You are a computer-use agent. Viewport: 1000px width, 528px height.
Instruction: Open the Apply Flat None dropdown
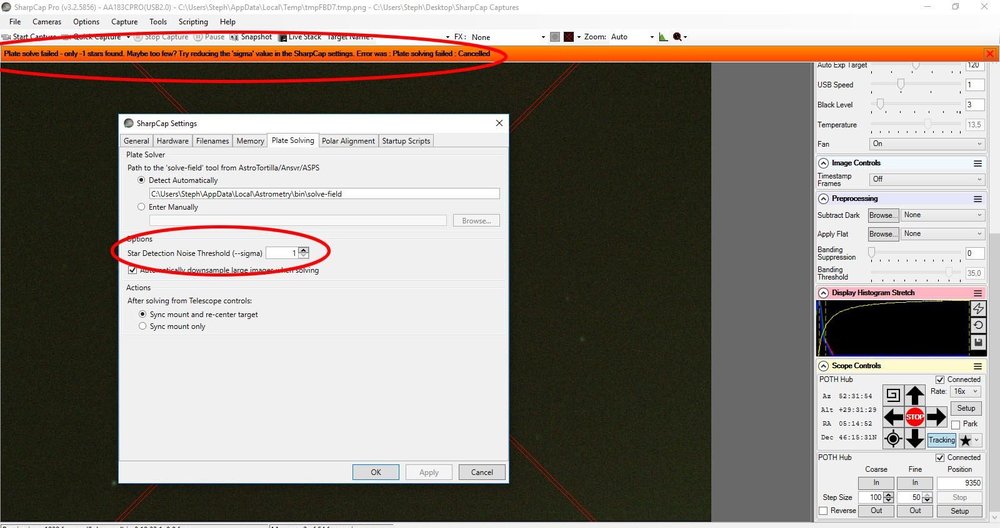[x=943, y=234]
